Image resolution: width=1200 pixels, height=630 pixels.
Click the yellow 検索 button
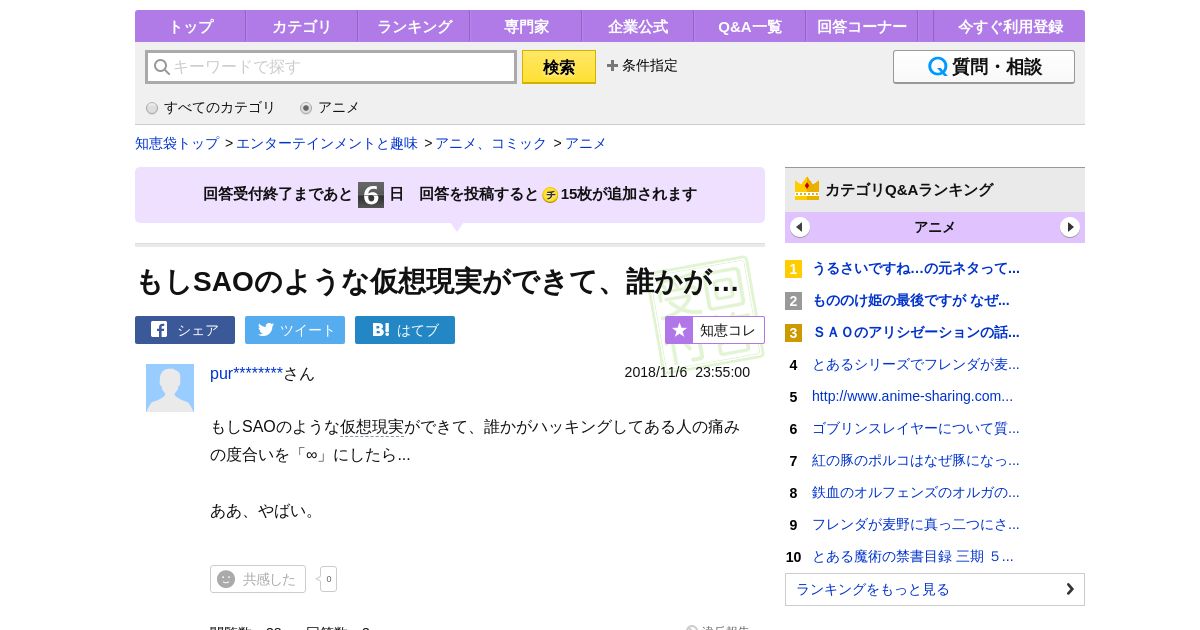tap(559, 67)
